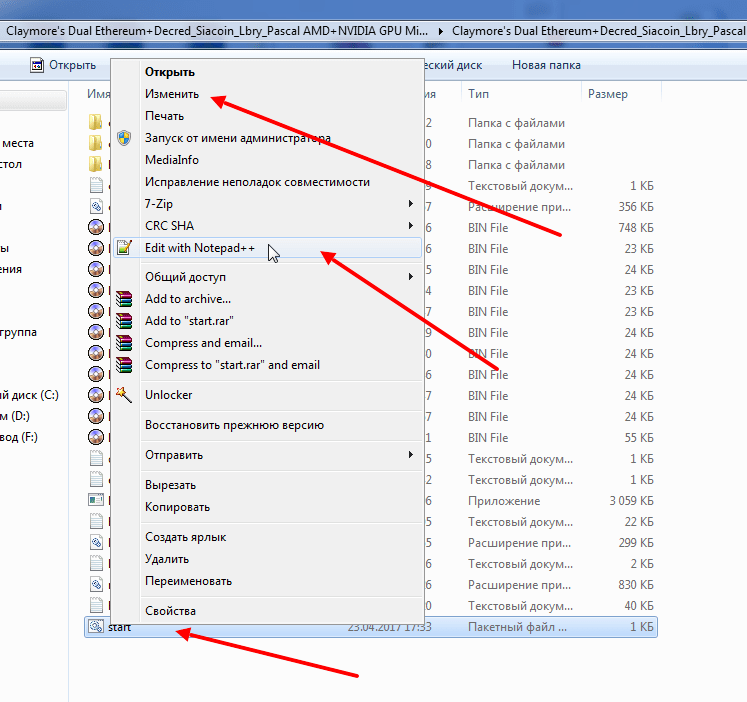The image size is (747, 702).
Task: Click the BIN file icon in 748 КБ row
Action: click(x=96, y=227)
